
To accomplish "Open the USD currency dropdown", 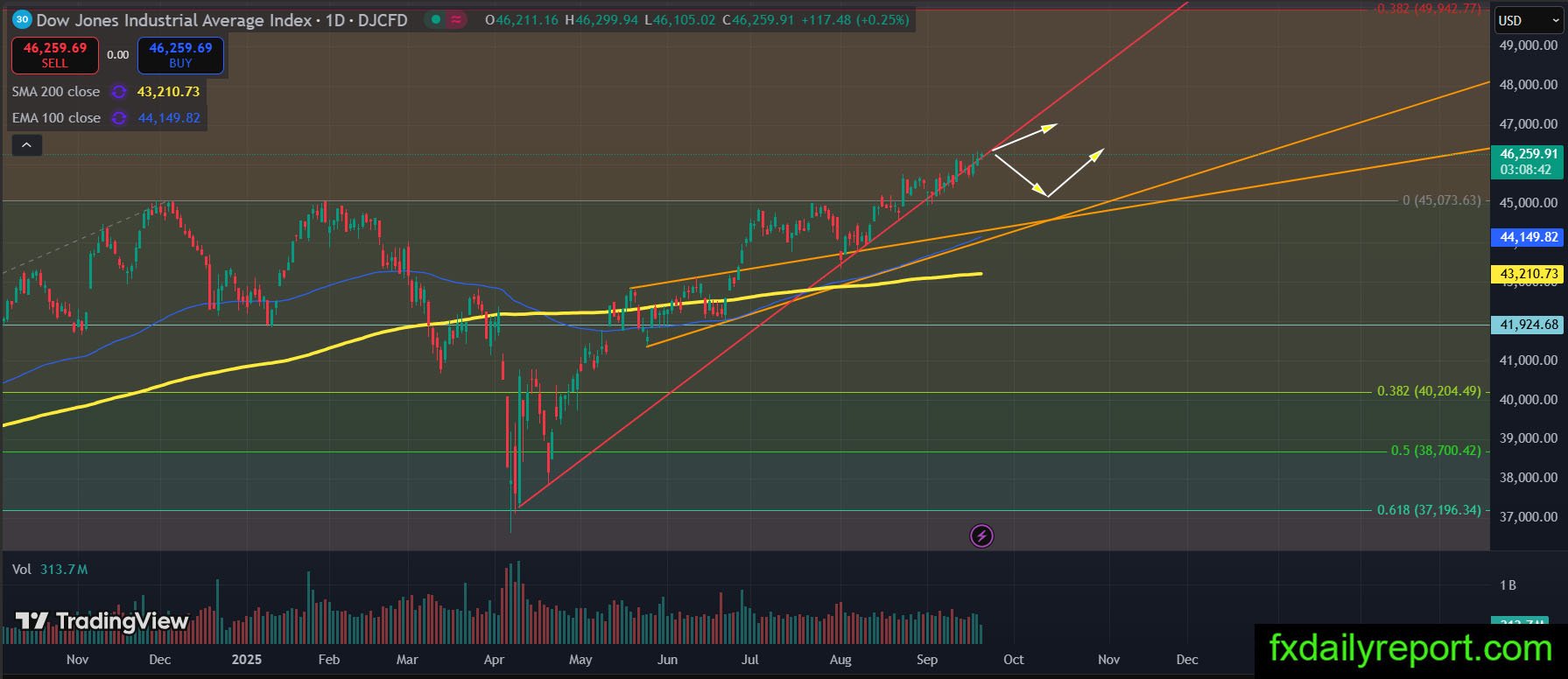I will click(x=1528, y=20).
